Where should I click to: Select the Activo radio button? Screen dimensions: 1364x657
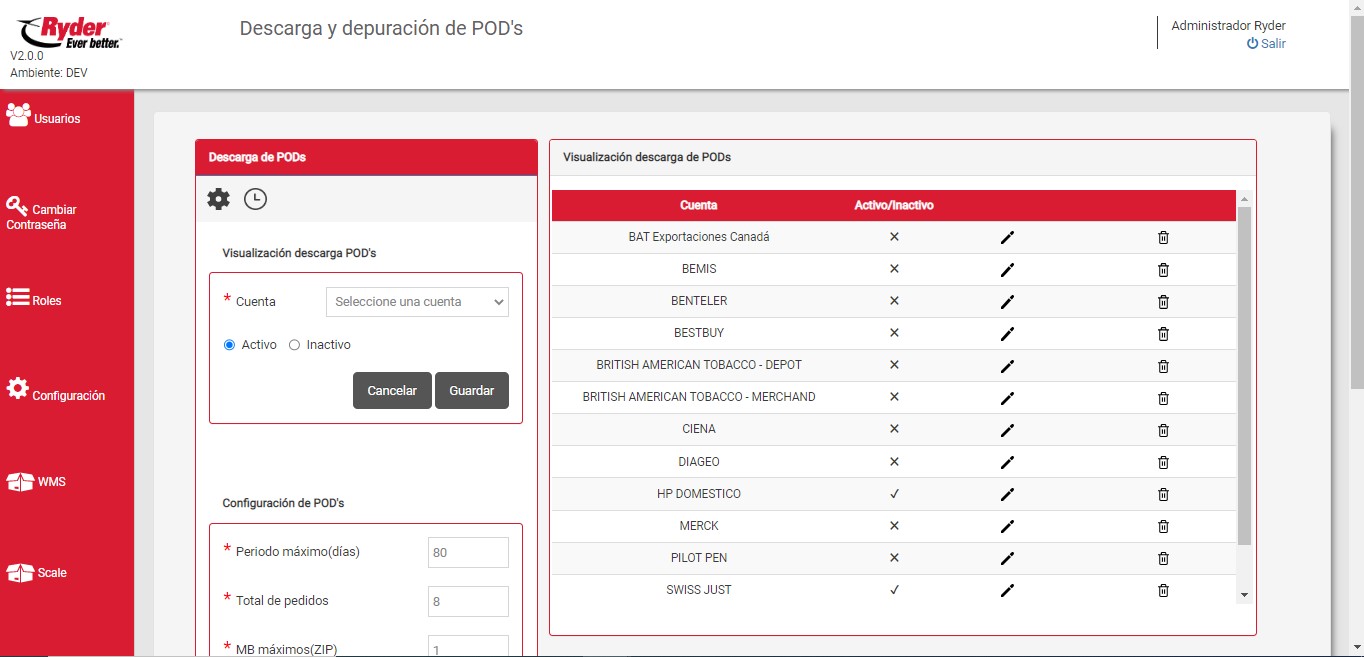(230, 345)
